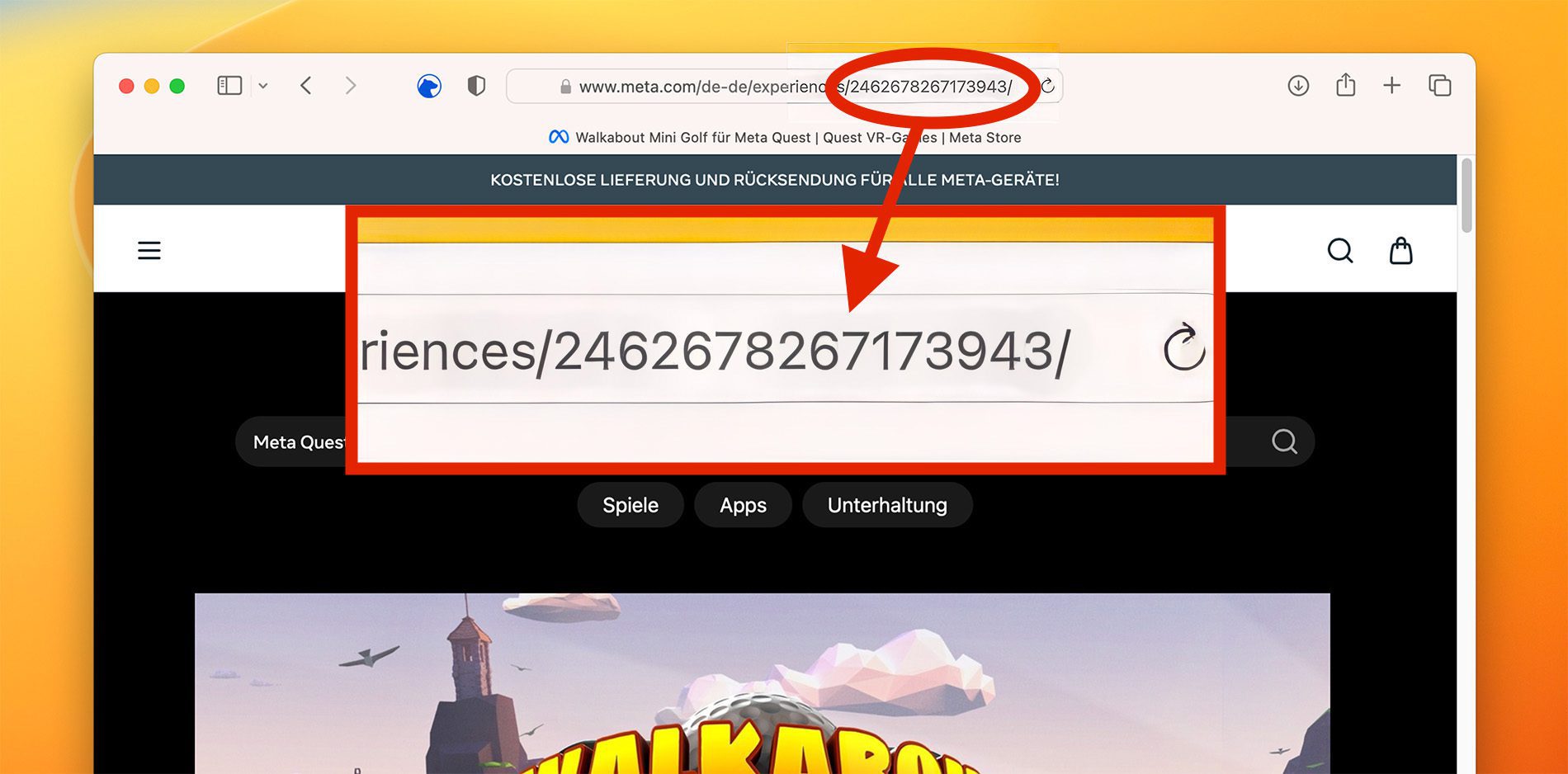Open the Share menu
The width and height of the screenshot is (1568, 774).
(1346, 85)
